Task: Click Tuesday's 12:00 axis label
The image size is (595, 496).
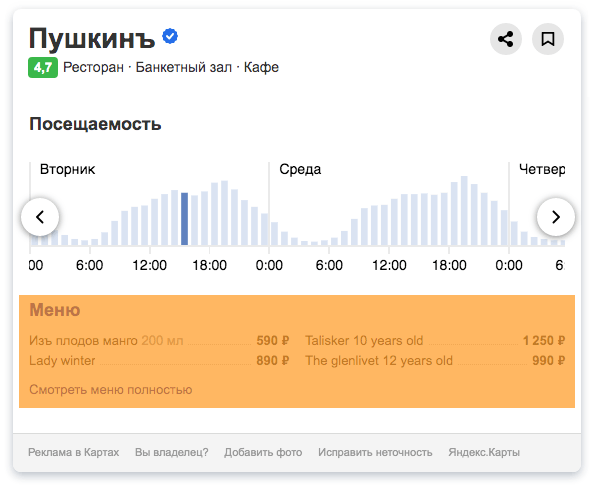Action: click(150, 265)
